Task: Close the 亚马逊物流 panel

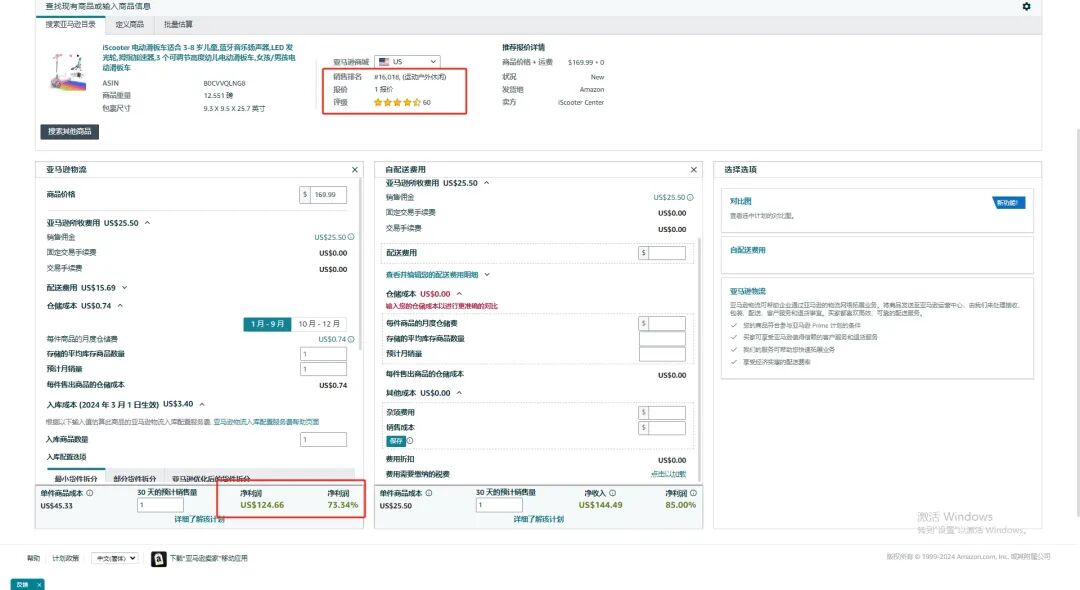Action: [355, 169]
